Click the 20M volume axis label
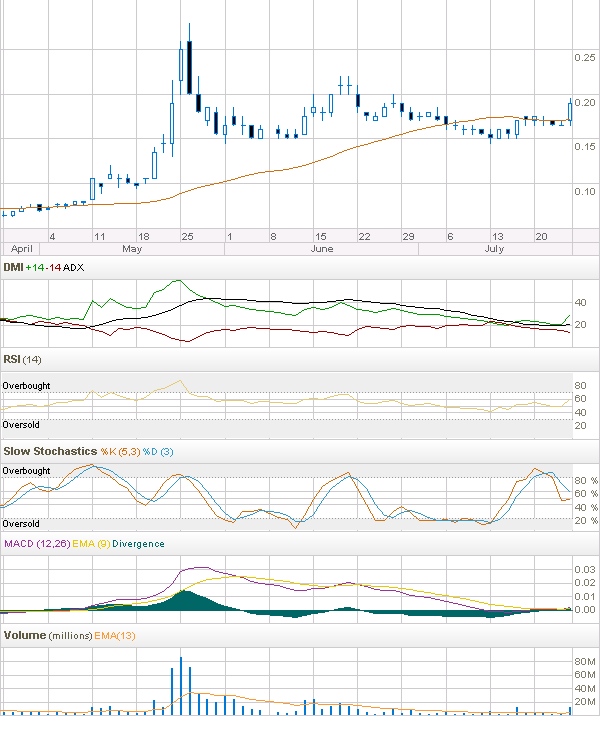Viewport: 600px width, 740px height. point(585,702)
